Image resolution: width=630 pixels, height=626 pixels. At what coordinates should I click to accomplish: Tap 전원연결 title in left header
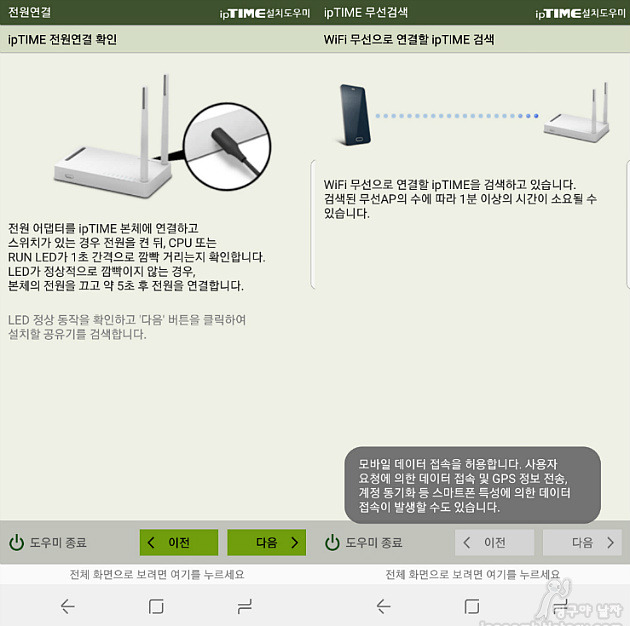(x=29, y=12)
